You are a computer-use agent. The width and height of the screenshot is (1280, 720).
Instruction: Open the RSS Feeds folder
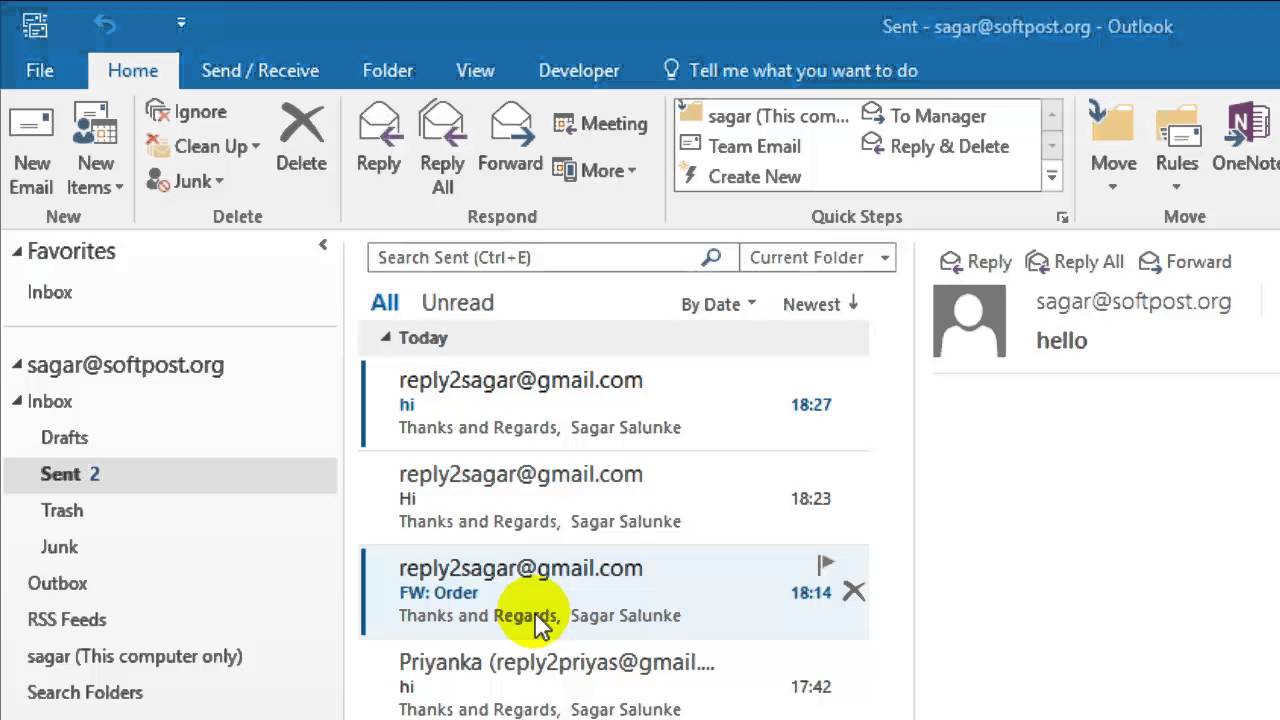pyautogui.click(x=67, y=620)
